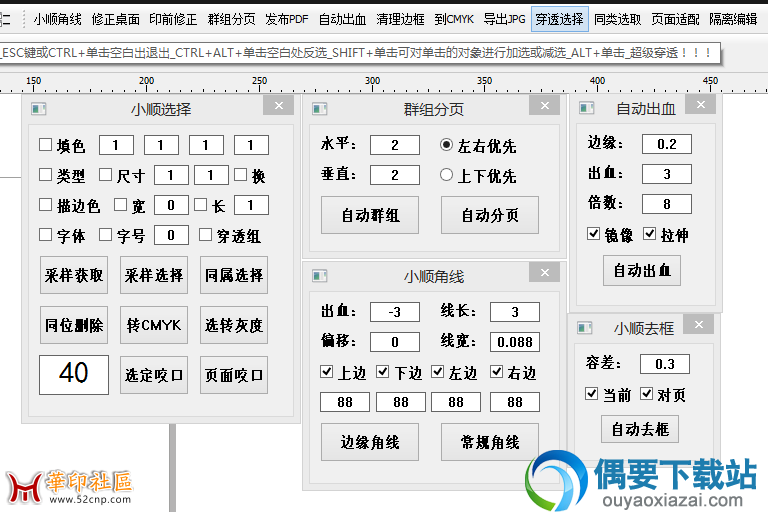Select the 上下优先 radio button
This screenshot has height=512, width=768.
[x=446, y=174]
